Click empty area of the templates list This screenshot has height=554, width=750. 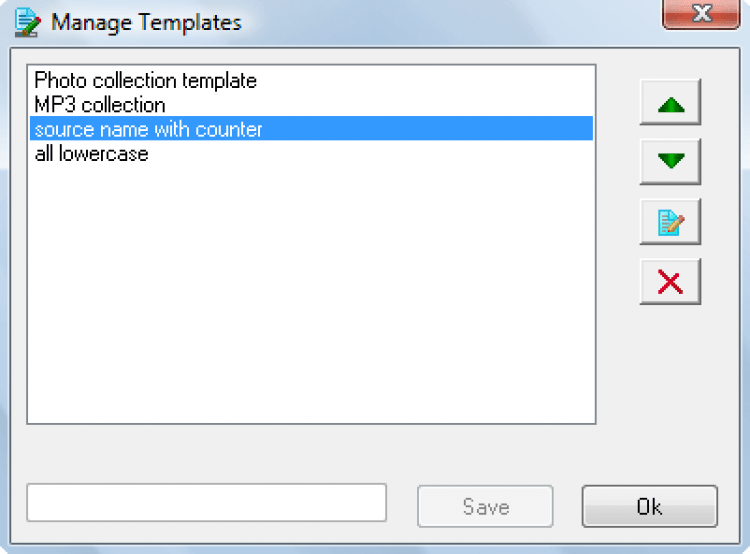point(311,294)
